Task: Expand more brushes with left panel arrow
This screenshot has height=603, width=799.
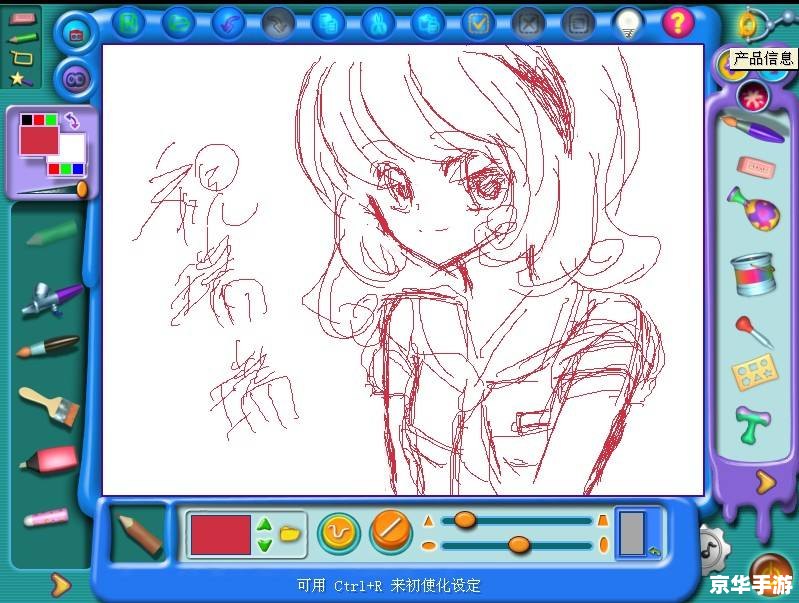Action: 61,585
